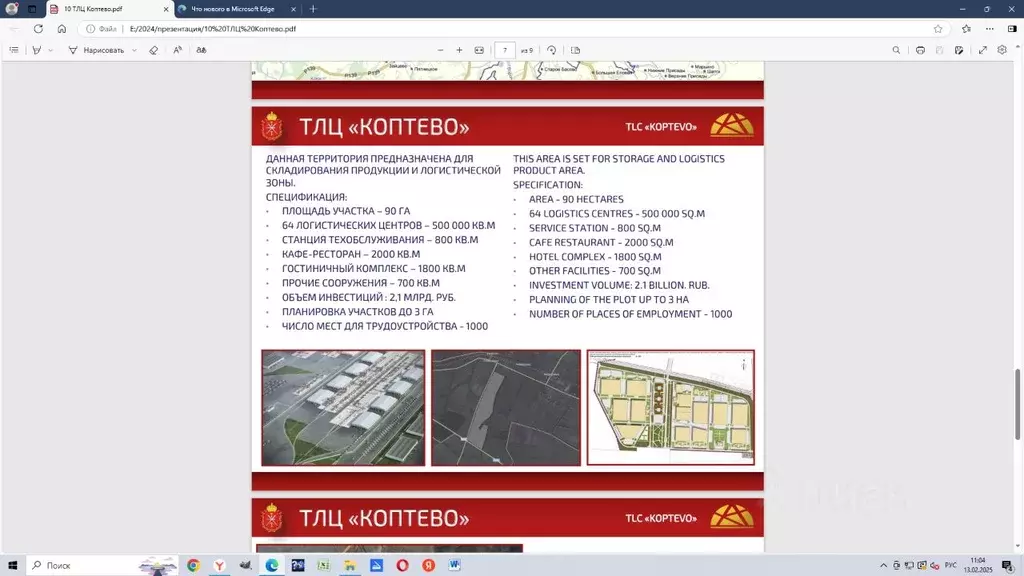Viewport: 1024px width, 576px height.
Task: Click 'INVESTMENT VOLUME: 2.1 BILLION. RUB.' text
Action: click(619, 285)
